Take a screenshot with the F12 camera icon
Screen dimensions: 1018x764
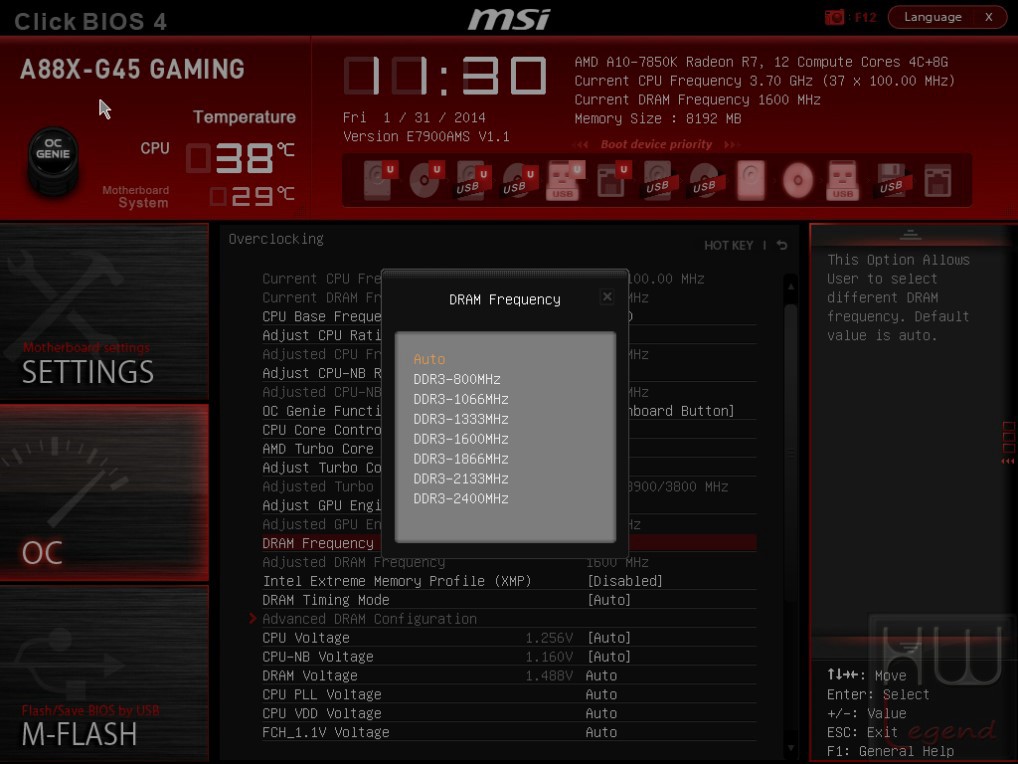click(x=834, y=18)
